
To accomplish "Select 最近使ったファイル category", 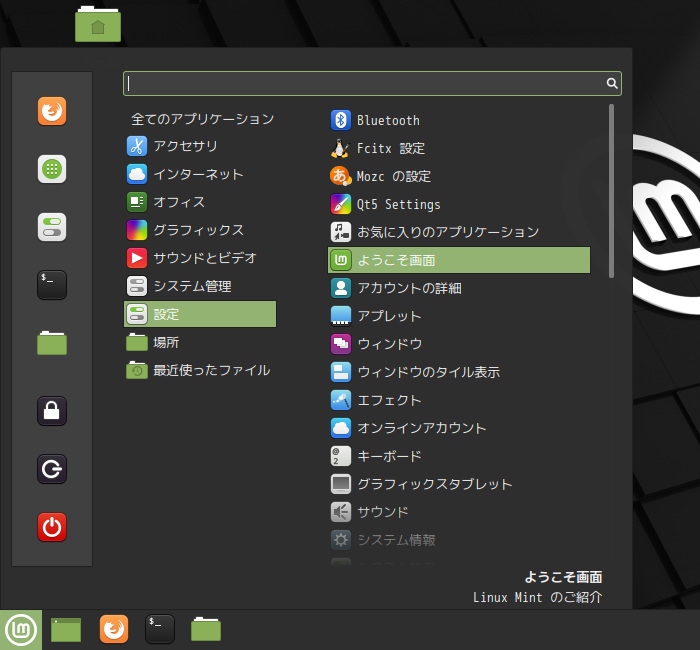I will pos(200,370).
